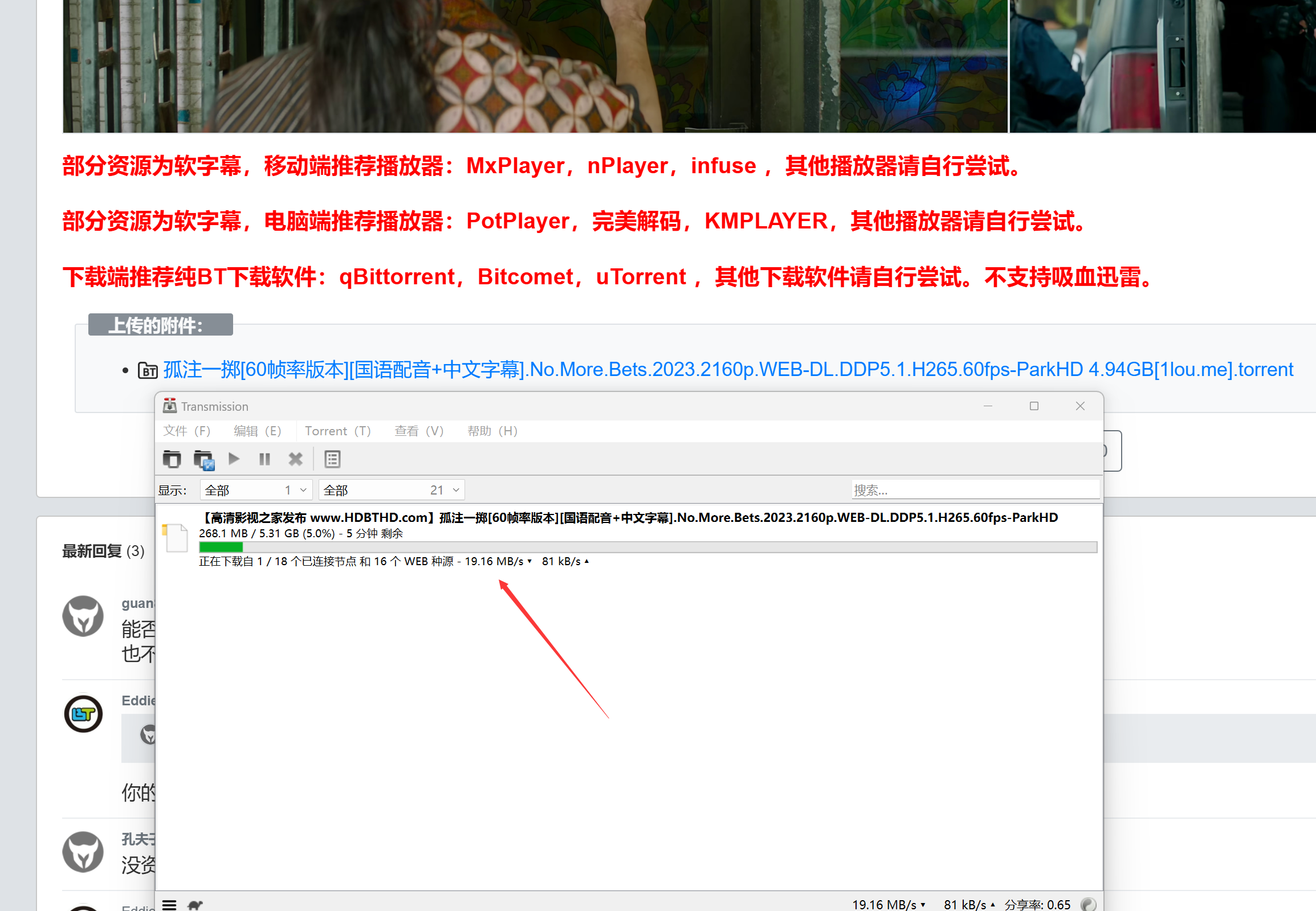
Task: Click the Open URL toolbar icon
Action: tap(203, 460)
